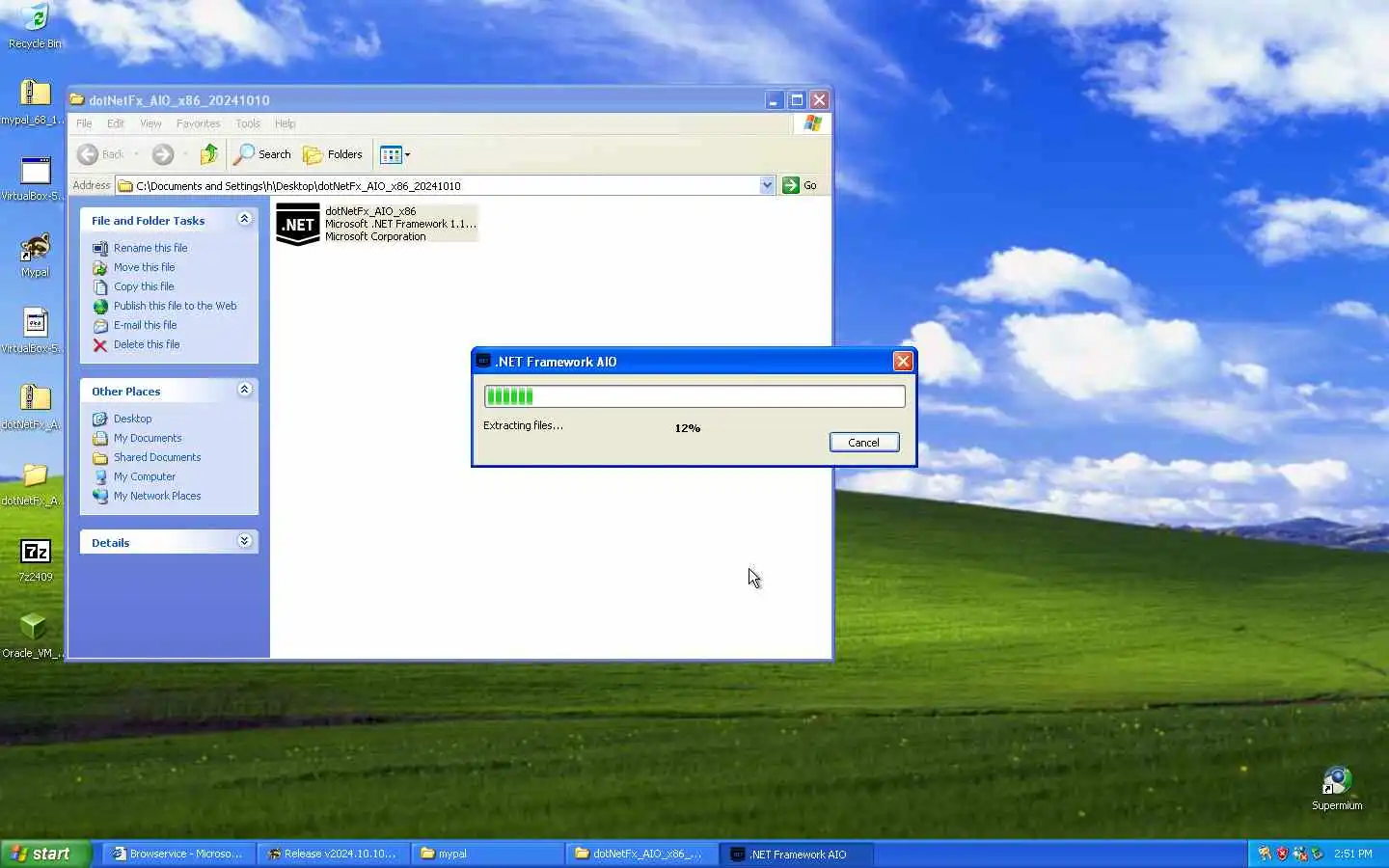The image size is (1389, 868).
Task: Open the Tools menu
Action: (248, 123)
